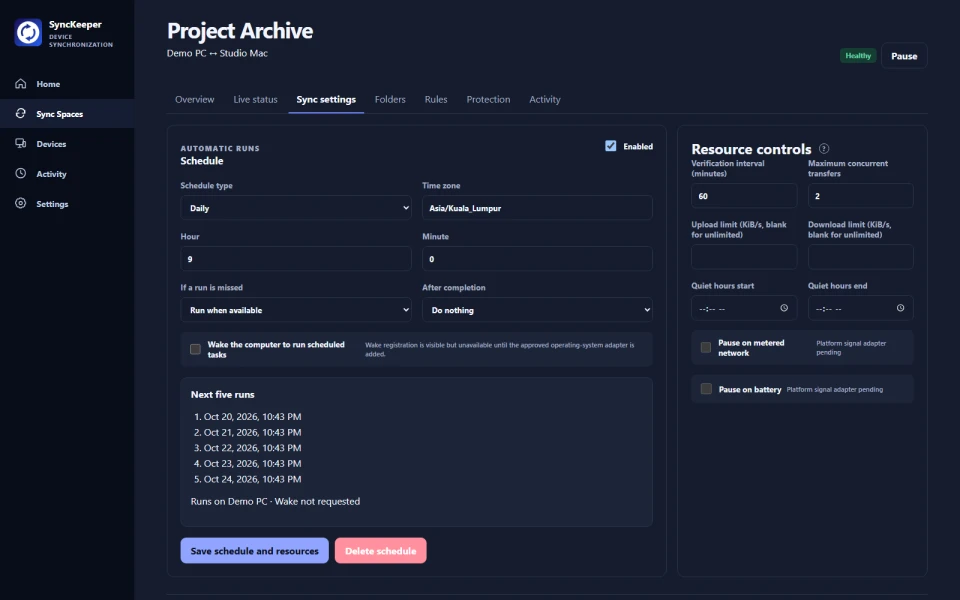The width and height of the screenshot is (960, 600).
Task: Click the Project Archive heading
Action: (x=240, y=31)
